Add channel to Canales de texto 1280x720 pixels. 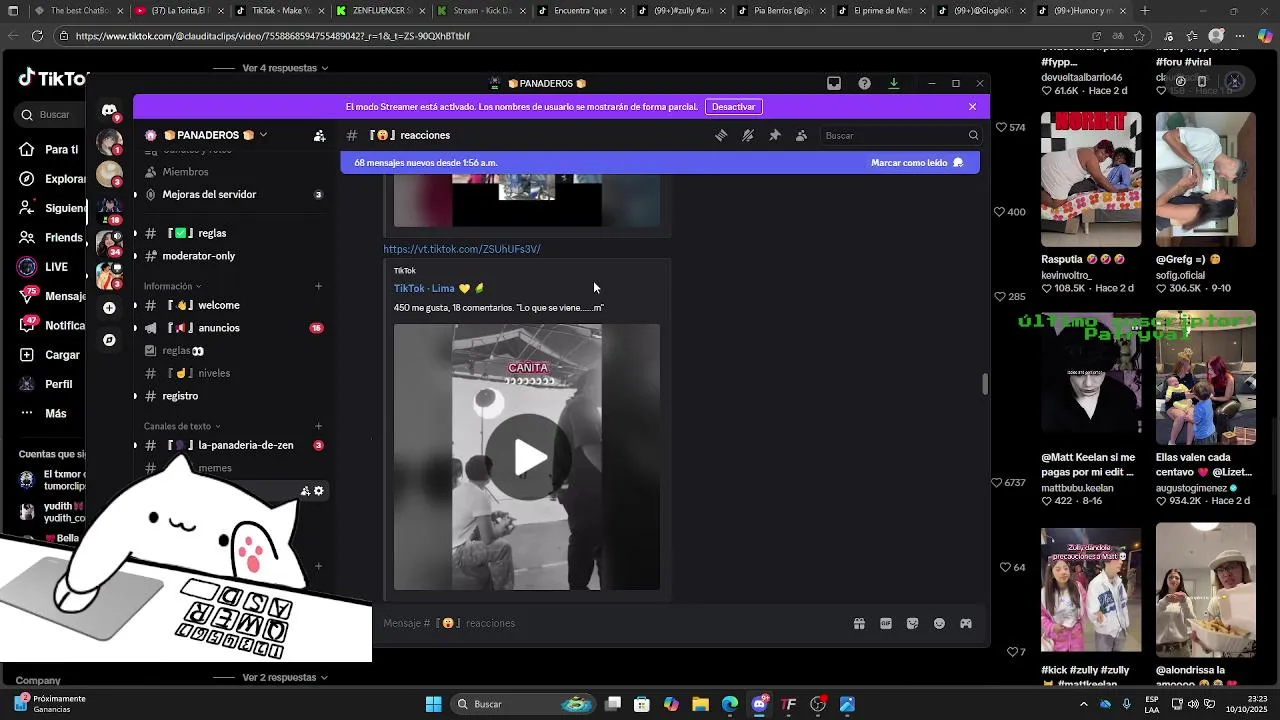pyautogui.click(x=319, y=426)
